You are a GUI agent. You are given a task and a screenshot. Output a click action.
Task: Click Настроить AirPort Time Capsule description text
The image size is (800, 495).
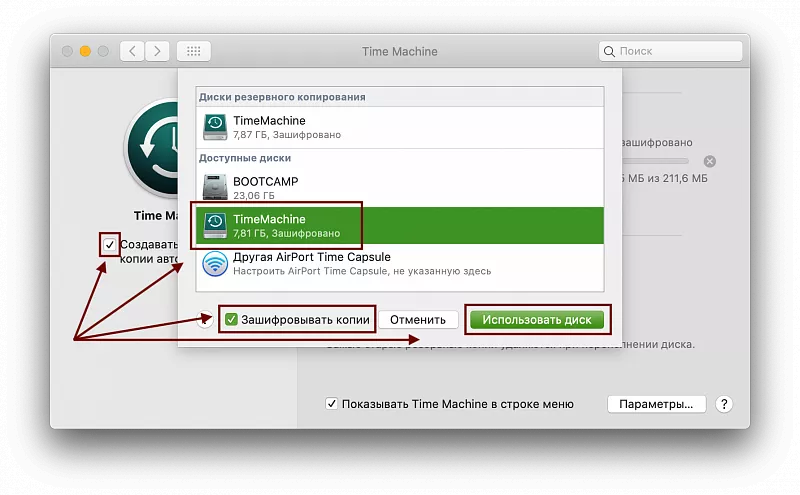point(362,271)
